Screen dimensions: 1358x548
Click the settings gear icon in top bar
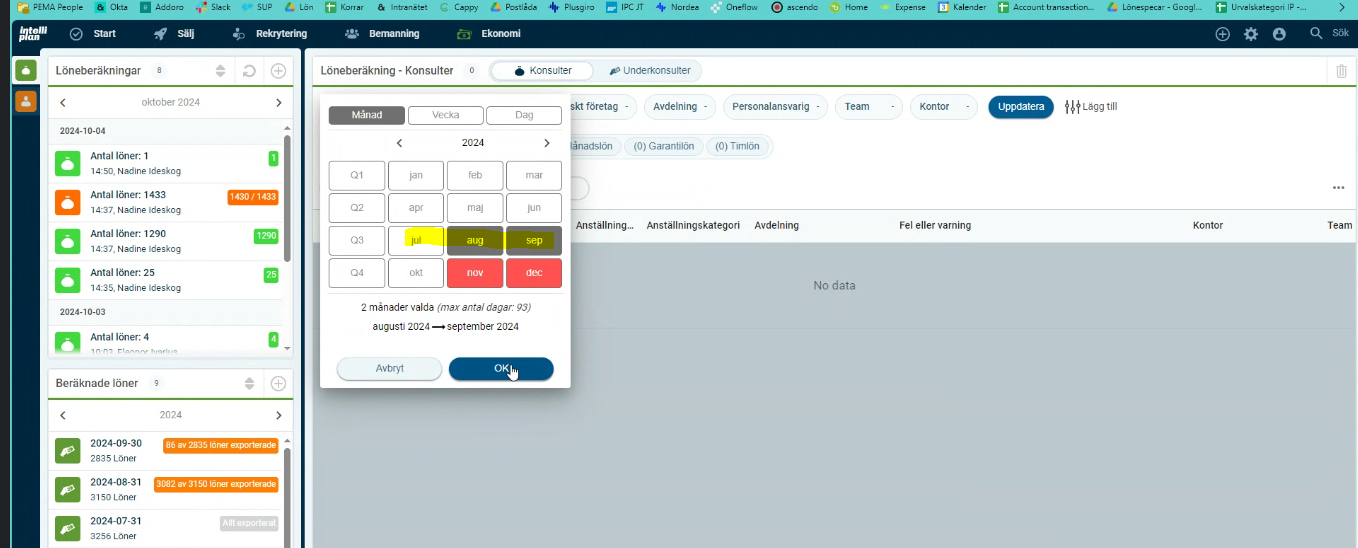tap(1251, 34)
